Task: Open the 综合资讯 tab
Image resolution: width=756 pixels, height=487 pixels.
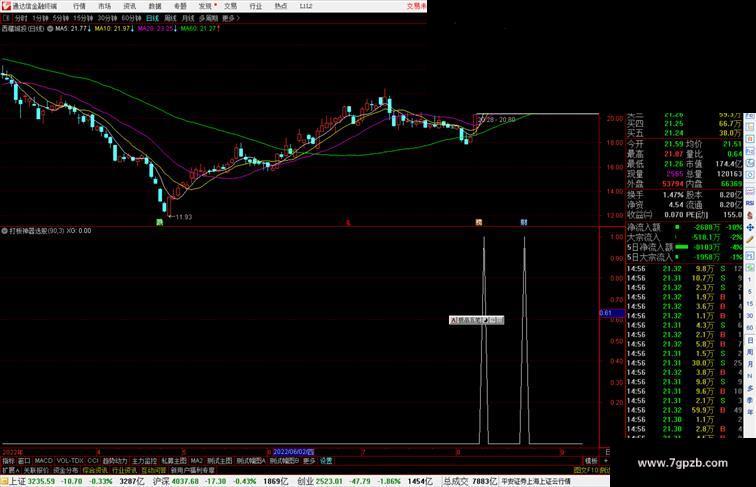Action: (x=95, y=470)
